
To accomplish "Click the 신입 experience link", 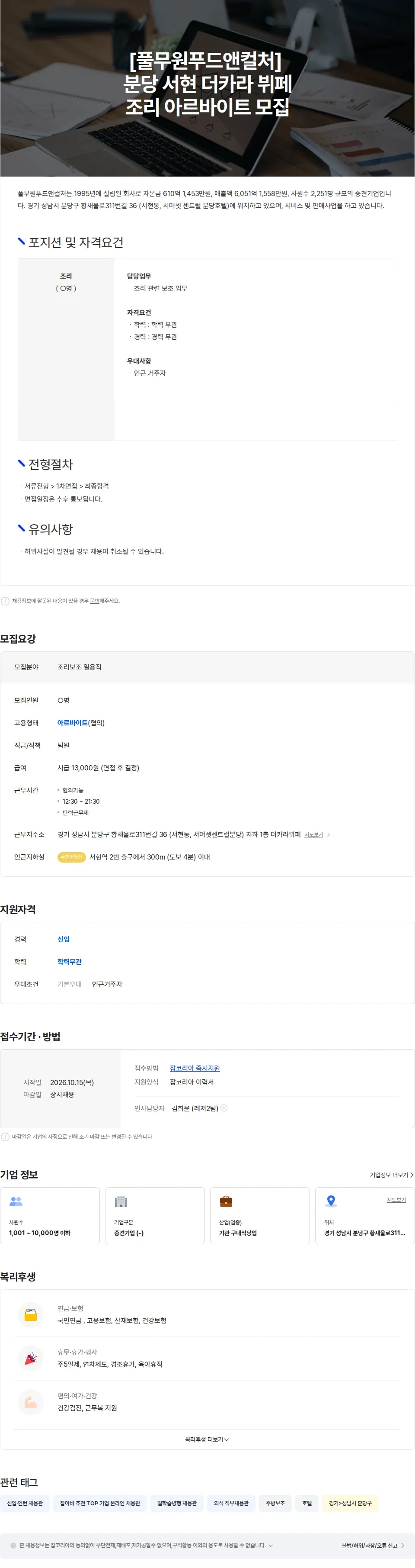I will coord(64,939).
